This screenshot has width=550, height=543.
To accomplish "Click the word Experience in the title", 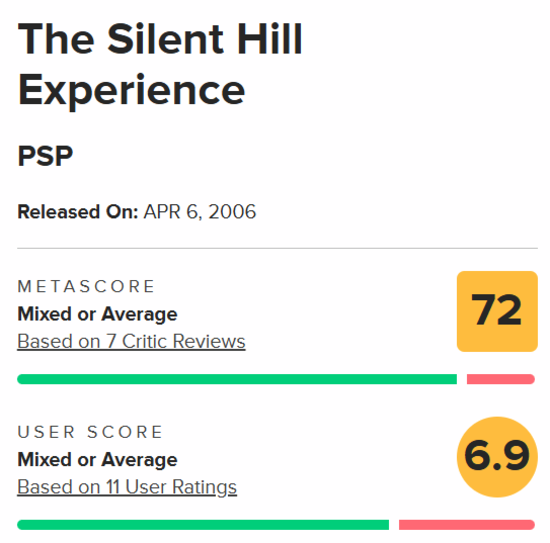I will pyautogui.click(x=131, y=90).
